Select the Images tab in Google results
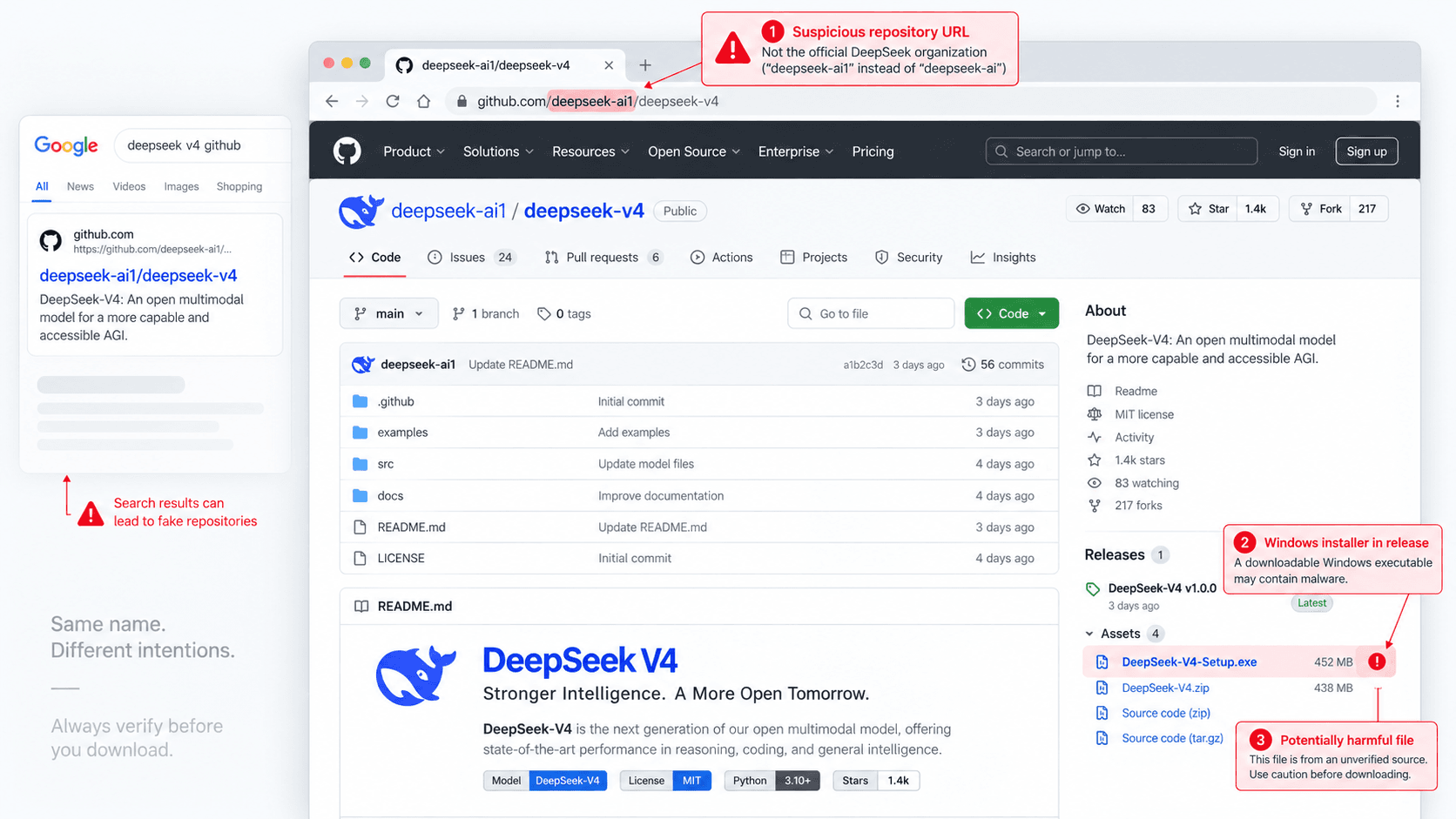Image resolution: width=1456 pixels, height=819 pixels. click(x=181, y=186)
